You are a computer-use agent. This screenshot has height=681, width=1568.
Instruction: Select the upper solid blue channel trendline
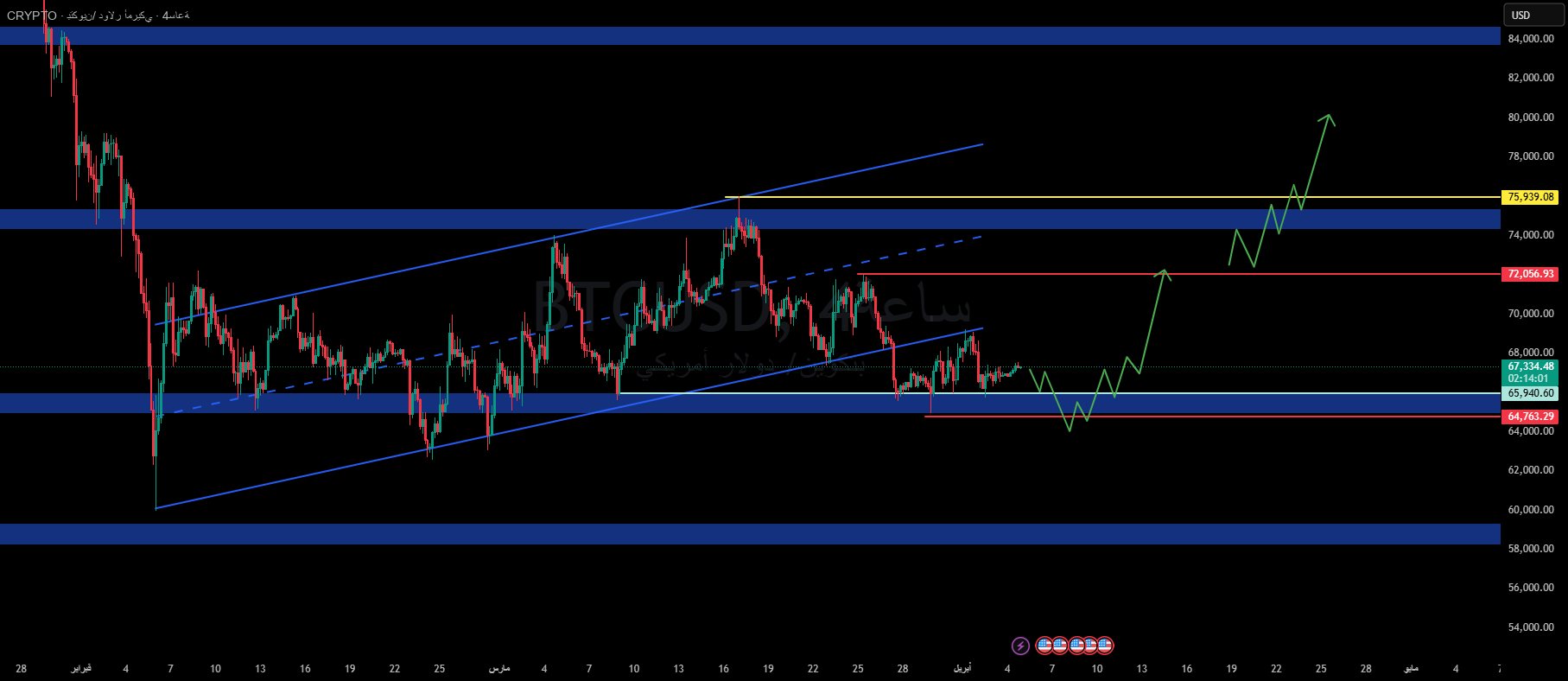(x=432, y=264)
